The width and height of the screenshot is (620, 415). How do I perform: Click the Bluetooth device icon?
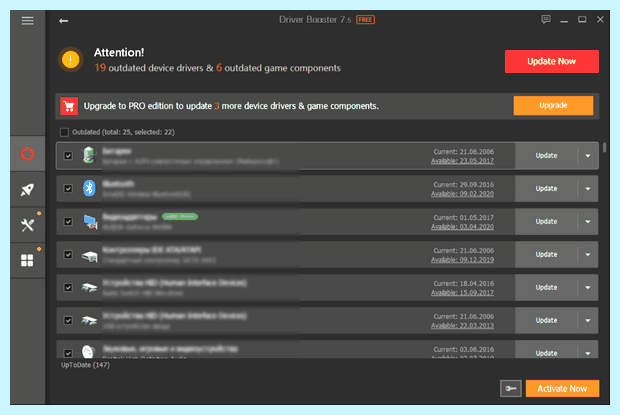point(89,188)
